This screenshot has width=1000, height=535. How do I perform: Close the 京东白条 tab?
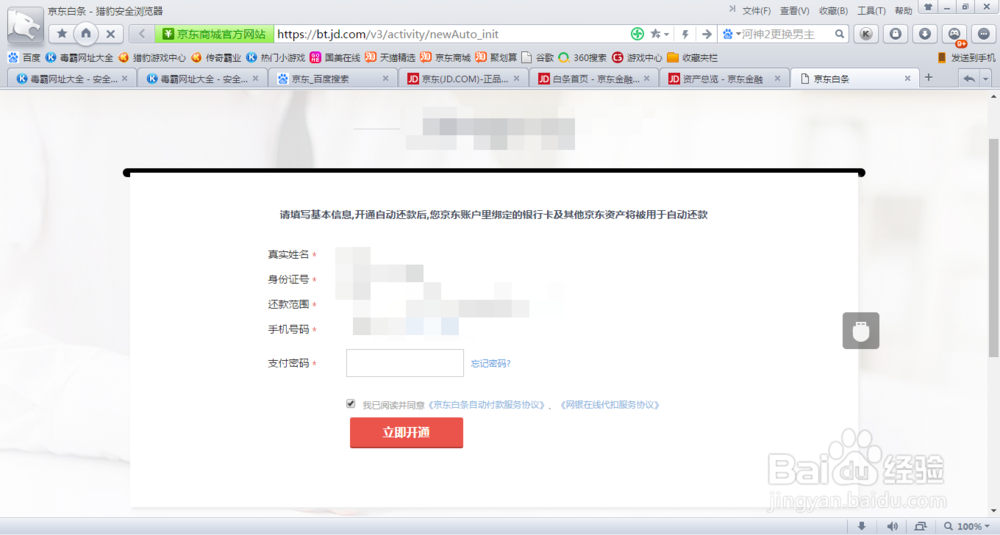pos(908,78)
